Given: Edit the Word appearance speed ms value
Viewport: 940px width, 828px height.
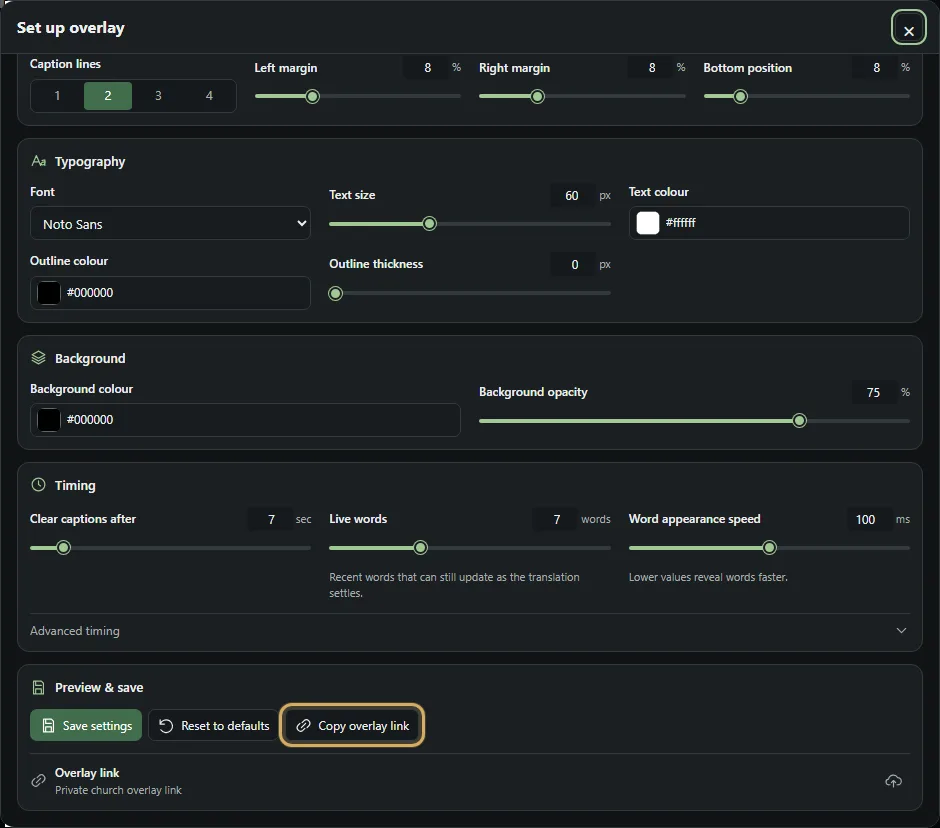Looking at the screenshot, I should tap(869, 519).
